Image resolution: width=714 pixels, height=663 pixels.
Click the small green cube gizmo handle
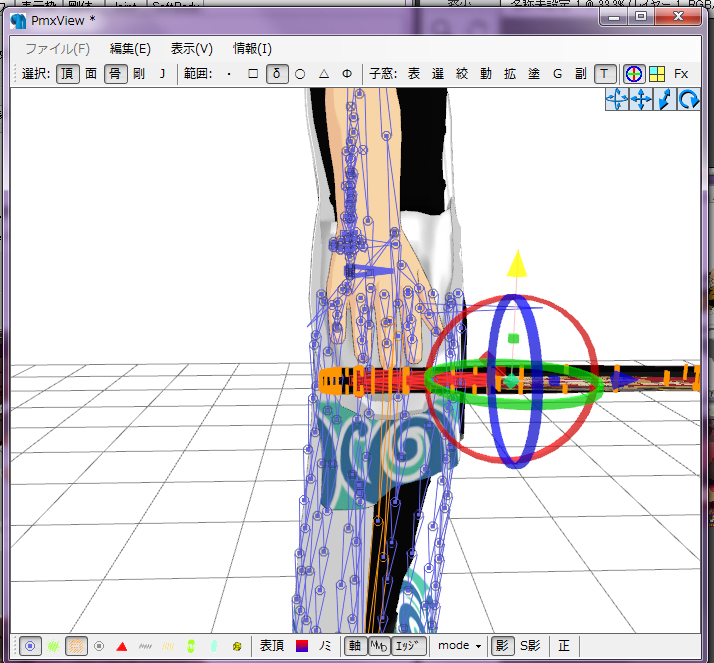[x=513, y=338]
